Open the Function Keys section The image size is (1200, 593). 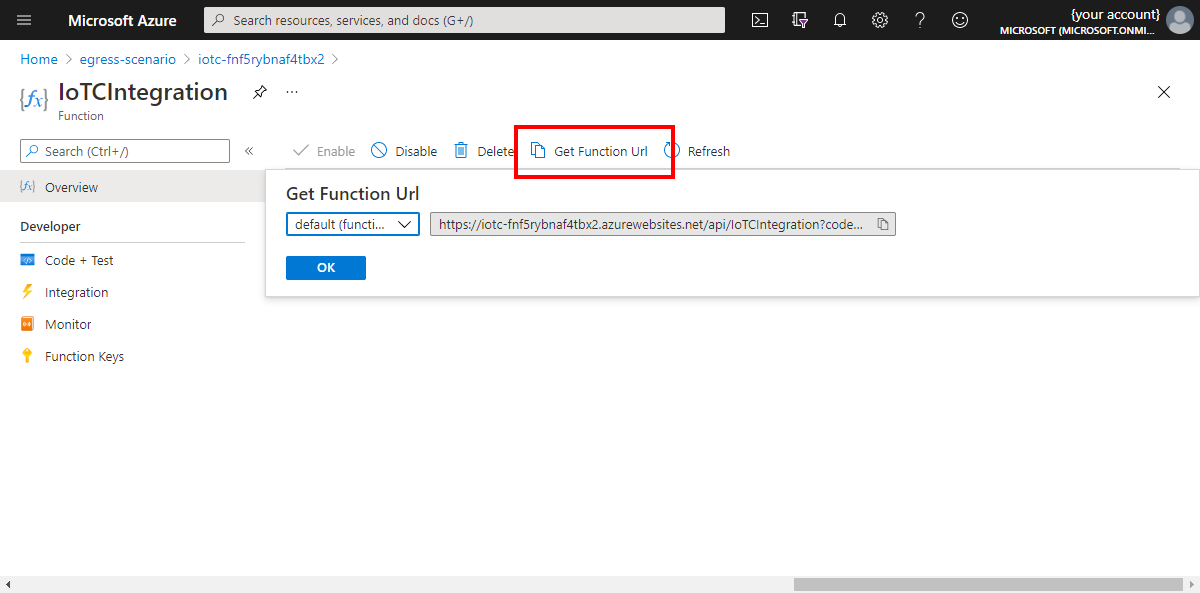tap(84, 355)
